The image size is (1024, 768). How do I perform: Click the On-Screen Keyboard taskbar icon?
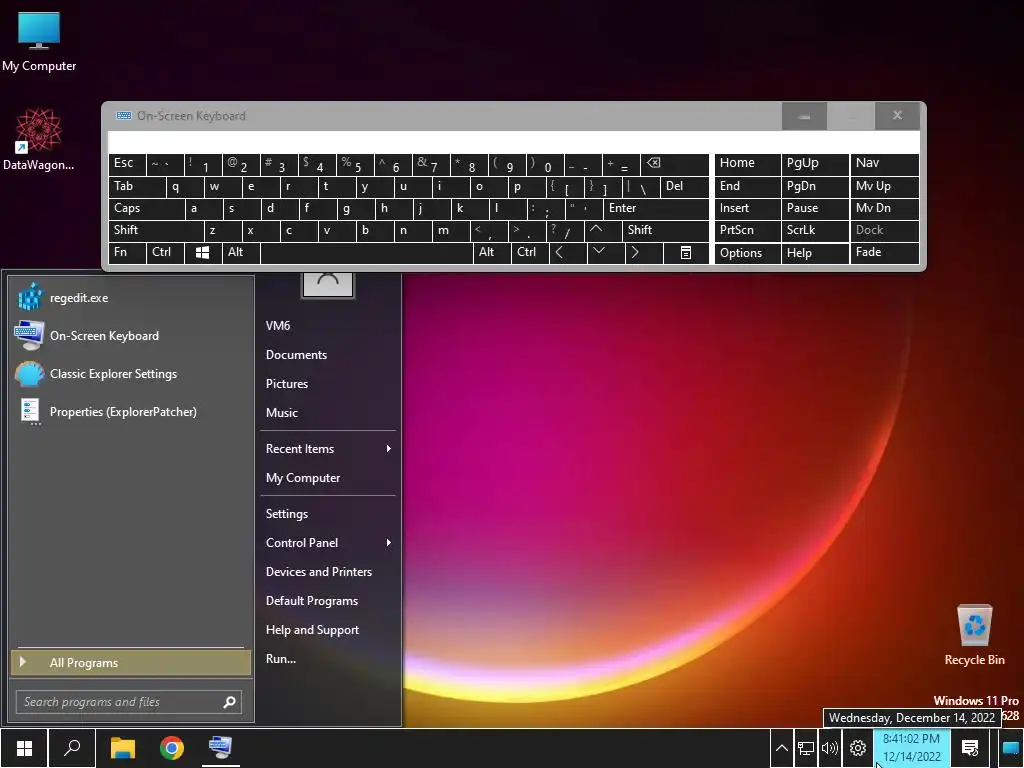(x=221, y=748)
